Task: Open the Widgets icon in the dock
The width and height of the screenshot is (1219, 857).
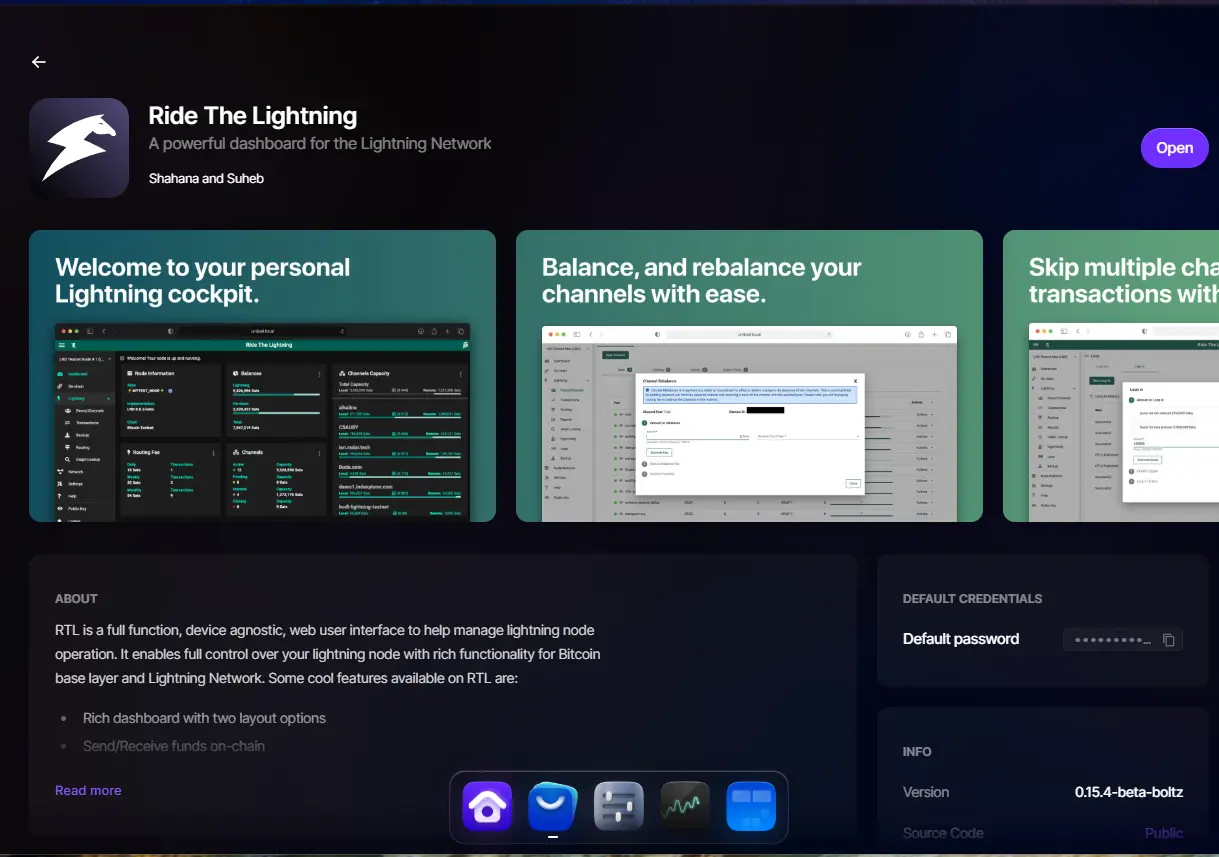Action: pyautogui.click(x=751, y=806)
